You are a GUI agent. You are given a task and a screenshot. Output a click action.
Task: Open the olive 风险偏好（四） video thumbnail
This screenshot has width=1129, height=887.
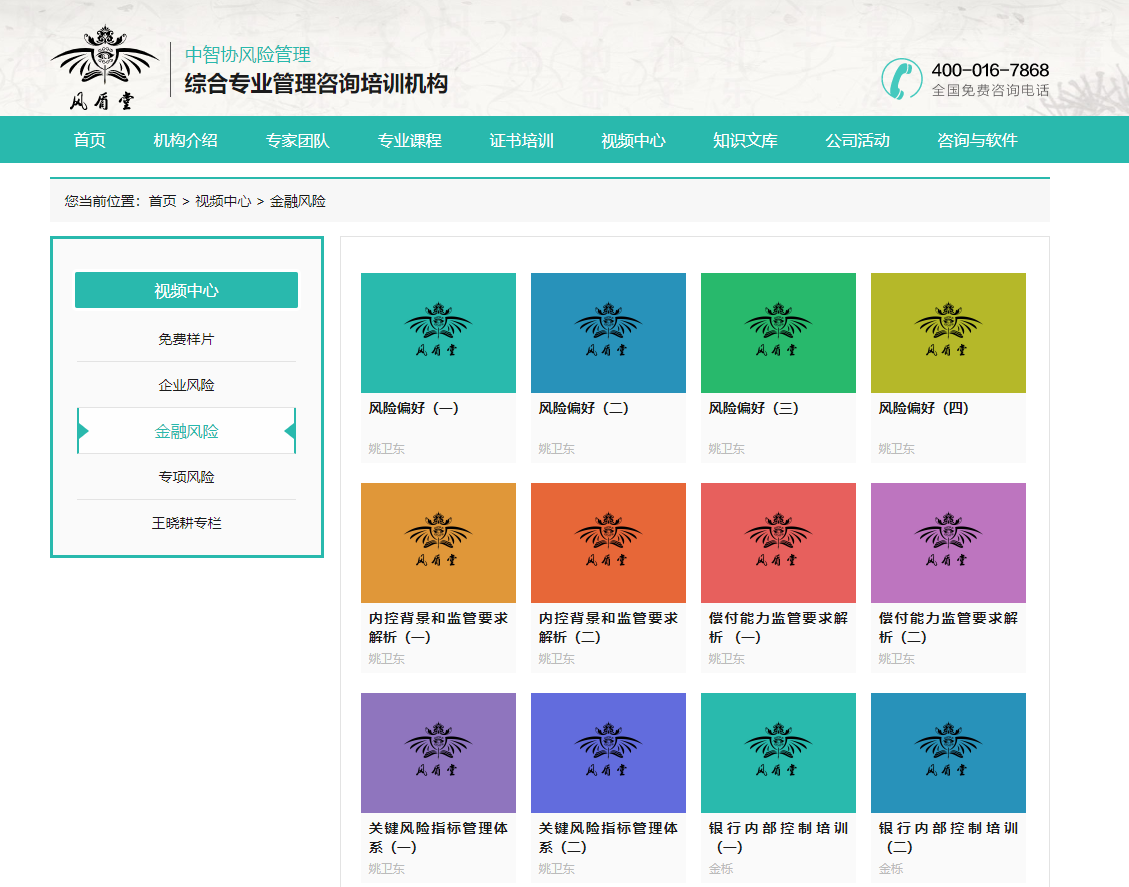click(x=948, y=333)
